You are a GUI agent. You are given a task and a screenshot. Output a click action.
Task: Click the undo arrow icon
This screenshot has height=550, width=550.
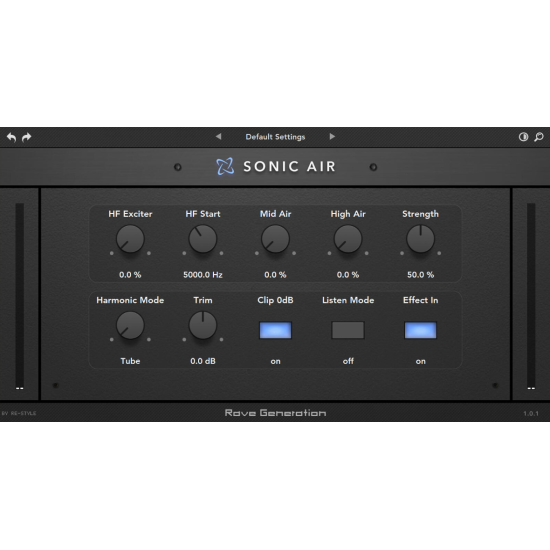click(x=12, y=137)
